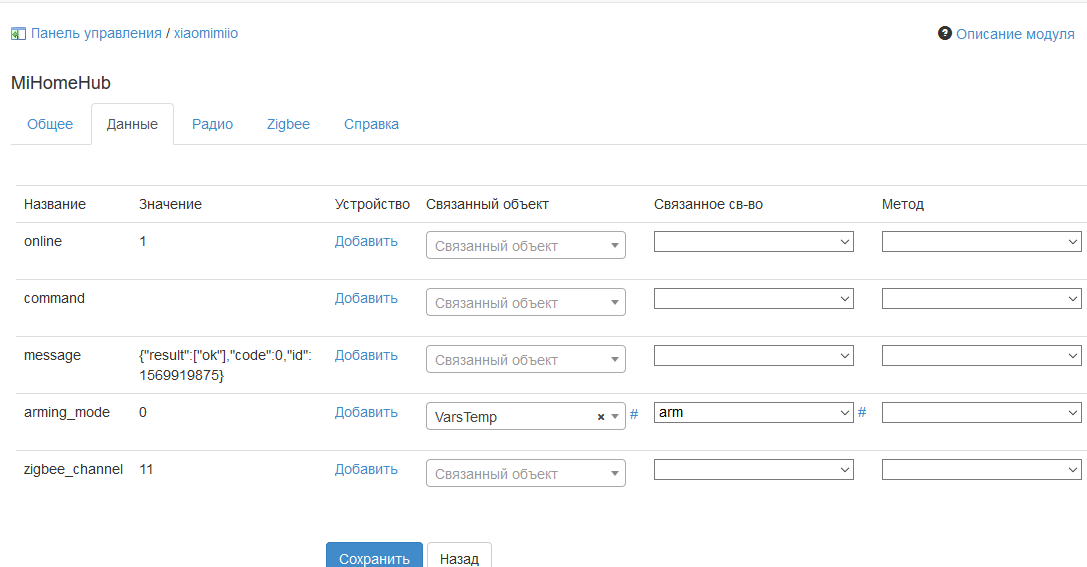The image size is (1087, 567).
Task: Open the Панель управления breadcrumb link
Action: click(96, 34)
